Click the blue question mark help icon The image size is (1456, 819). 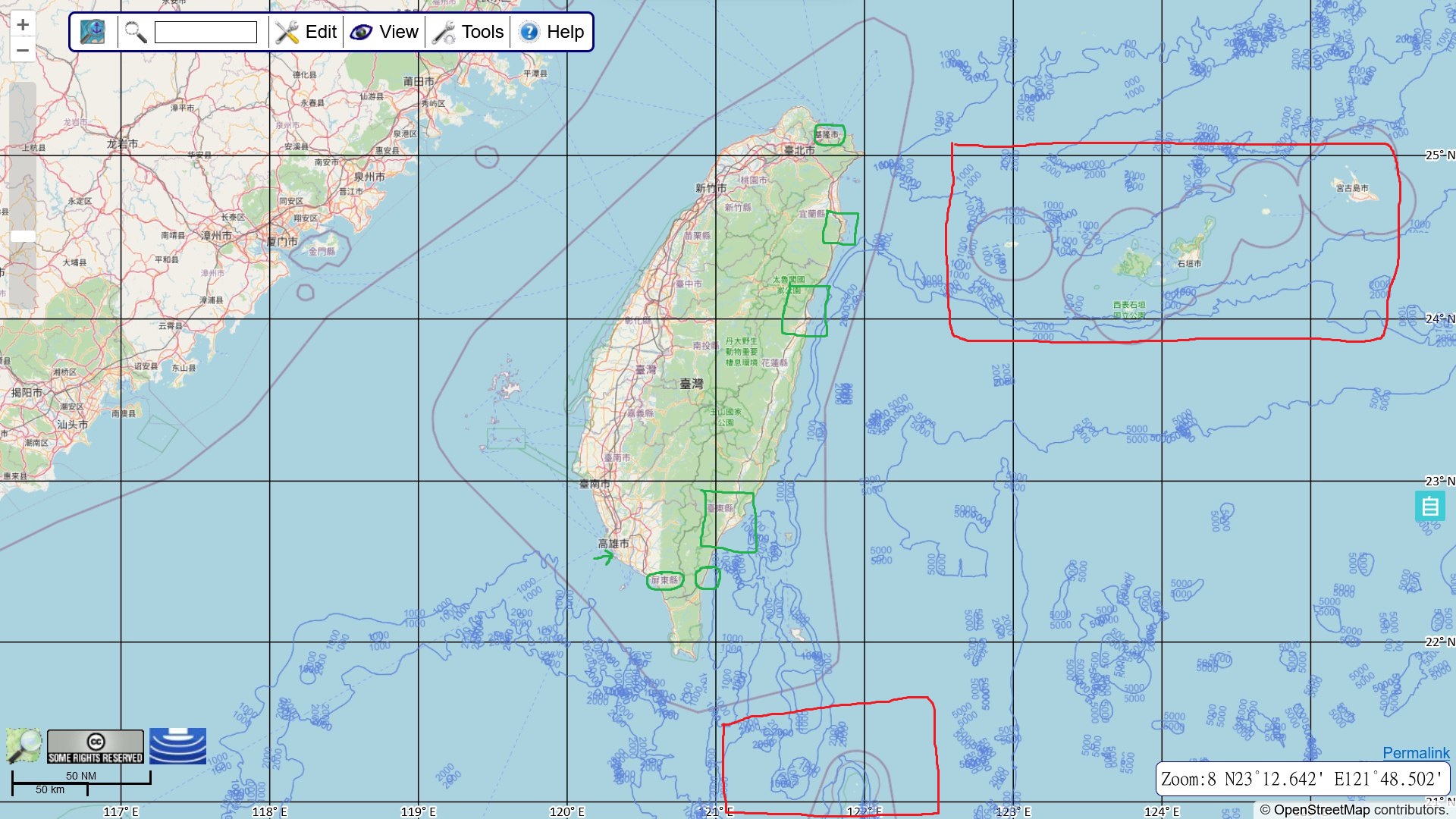point(529,32)
